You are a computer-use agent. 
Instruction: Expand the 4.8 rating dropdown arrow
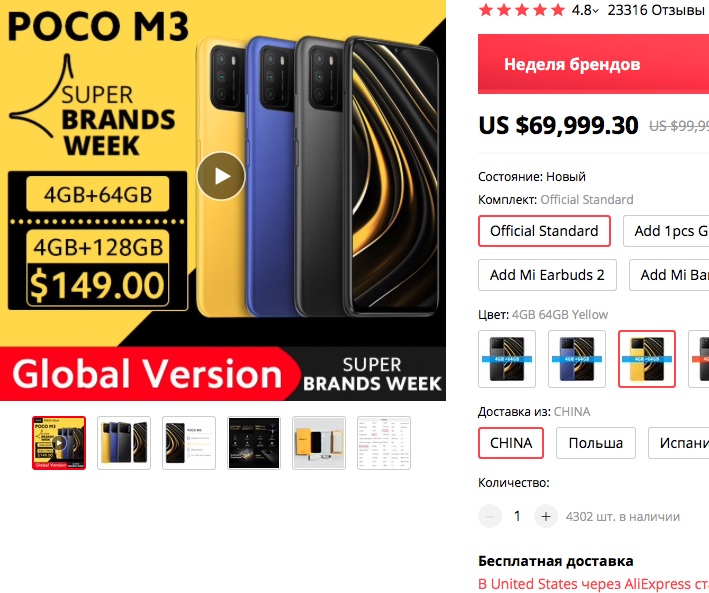click(596, 11)
